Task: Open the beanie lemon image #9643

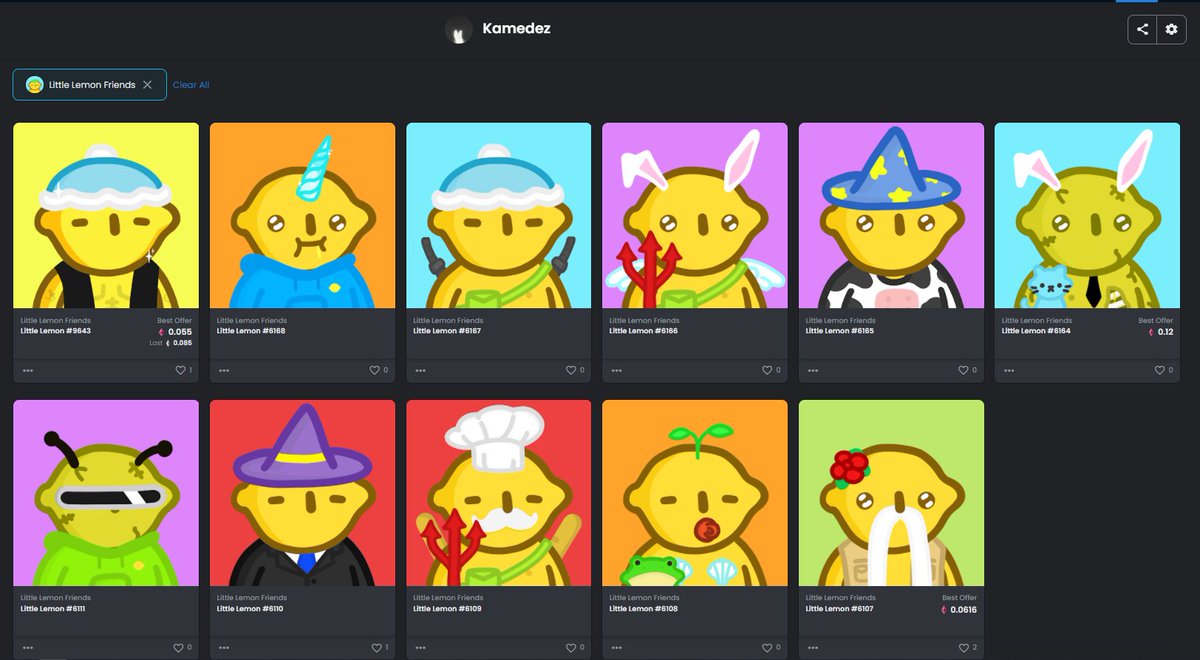Action: (x=106, y=215)
